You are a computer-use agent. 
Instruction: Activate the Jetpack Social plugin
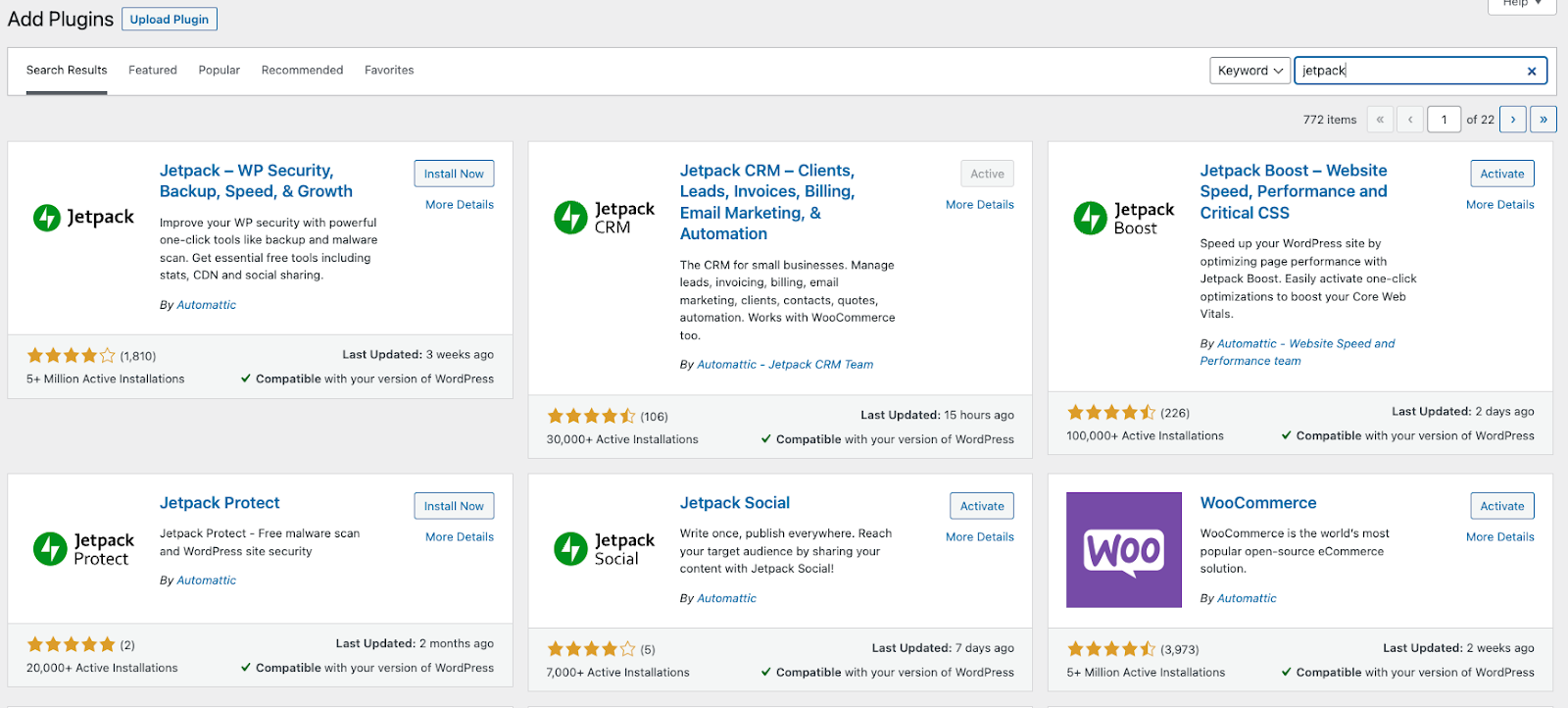[x=982, y=506]
